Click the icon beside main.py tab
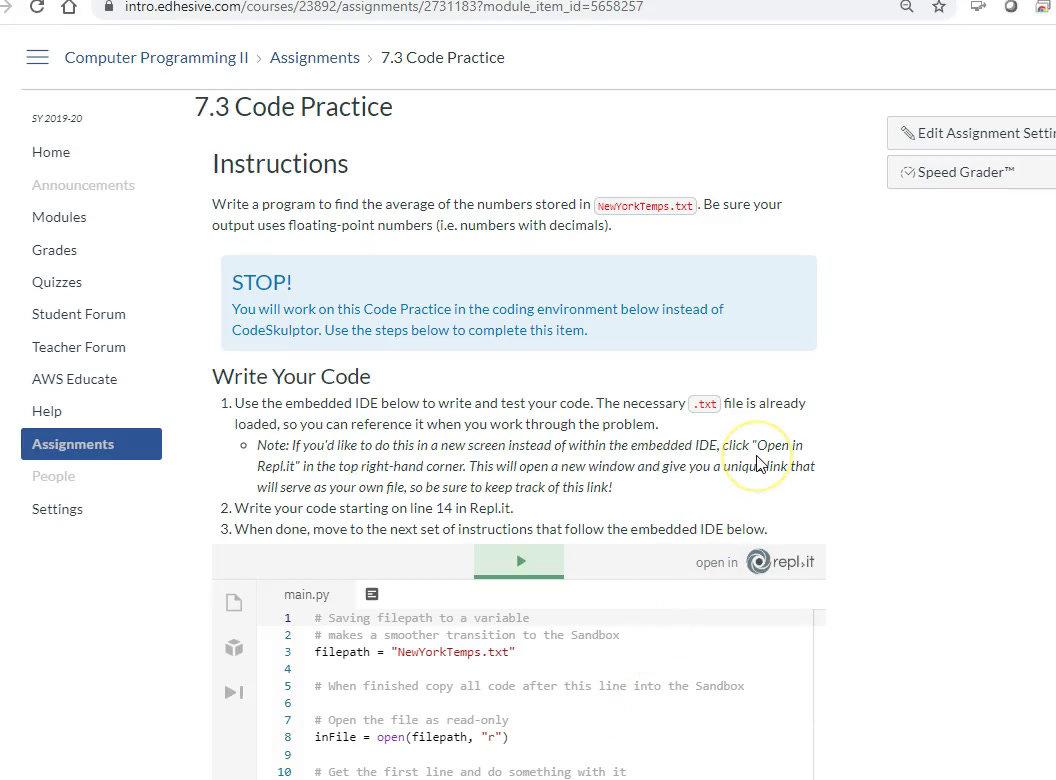The width and height of the screenshot is (1056, 780). pos(372,594)
